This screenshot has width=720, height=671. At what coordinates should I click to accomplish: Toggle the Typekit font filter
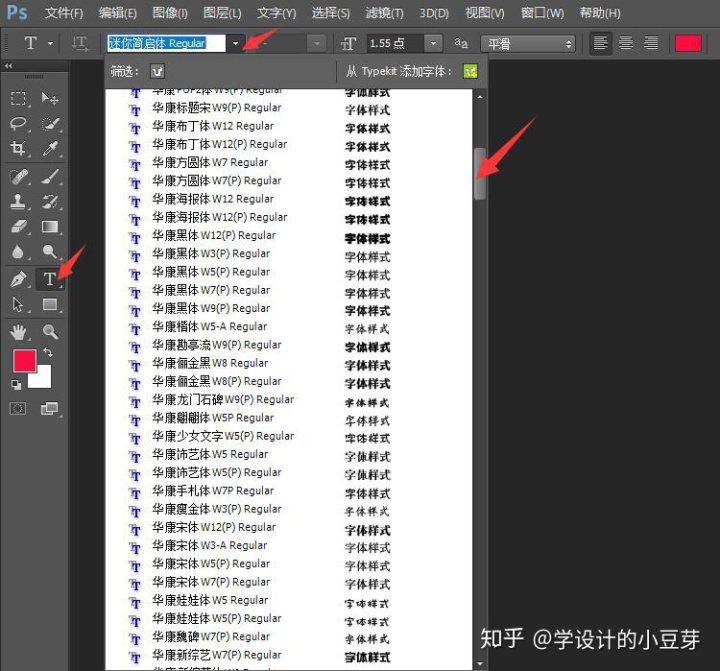[157, 71]
